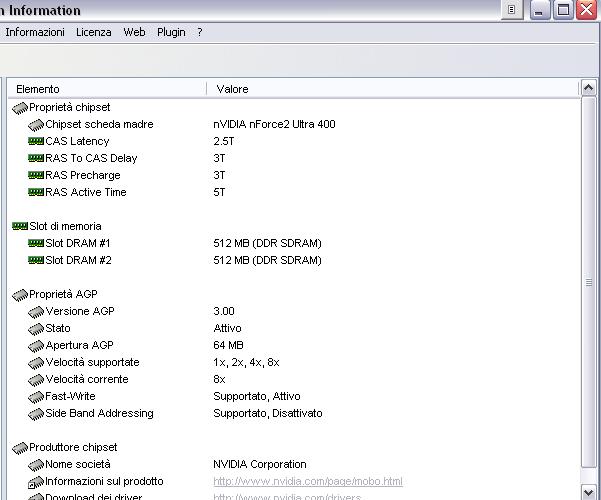Click the Apertura AGP chip icon
The width and height of the screenshot is (601, 500).
coord(36,346)
